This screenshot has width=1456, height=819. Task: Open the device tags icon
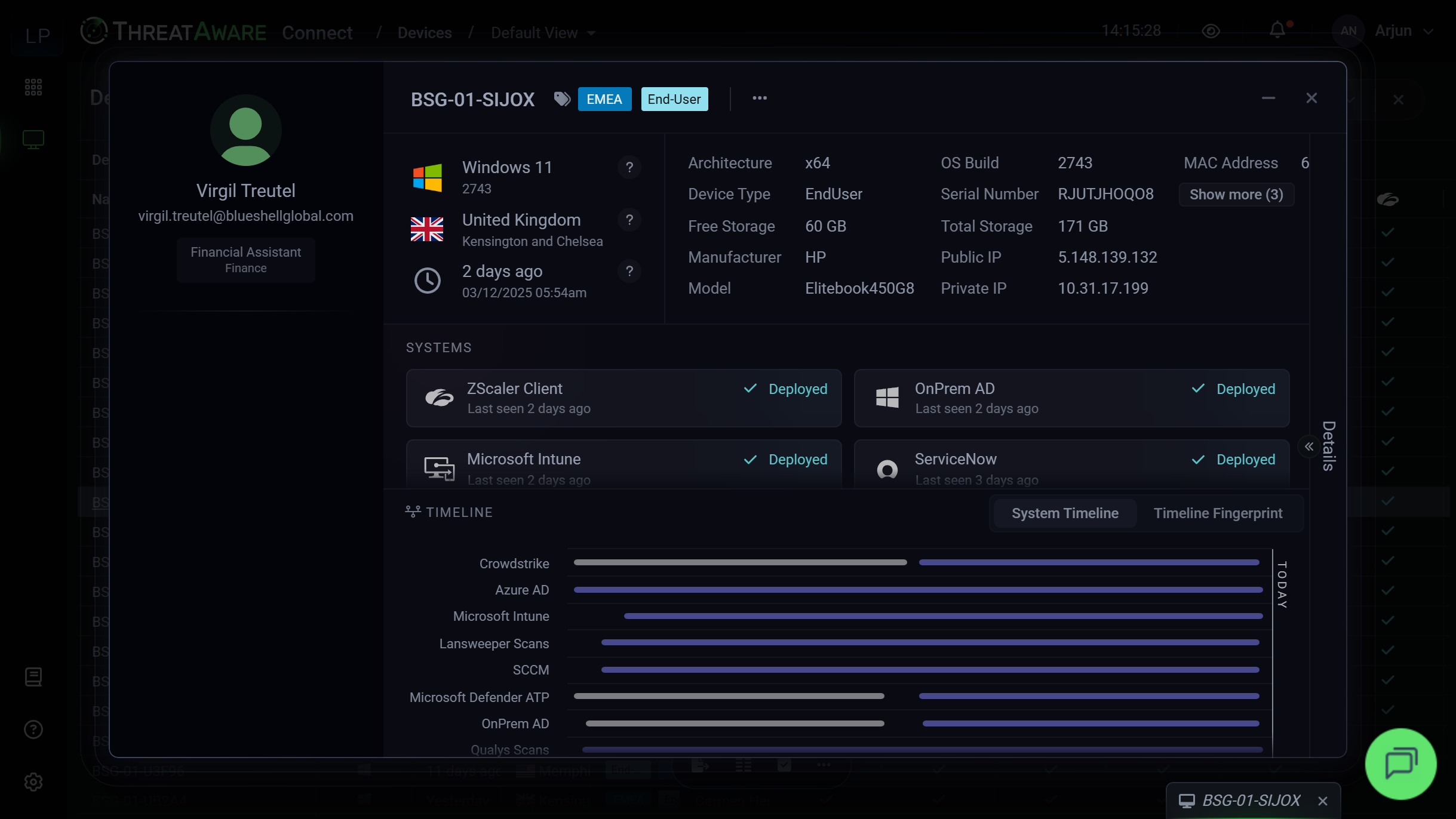click(x=561, y=99)
